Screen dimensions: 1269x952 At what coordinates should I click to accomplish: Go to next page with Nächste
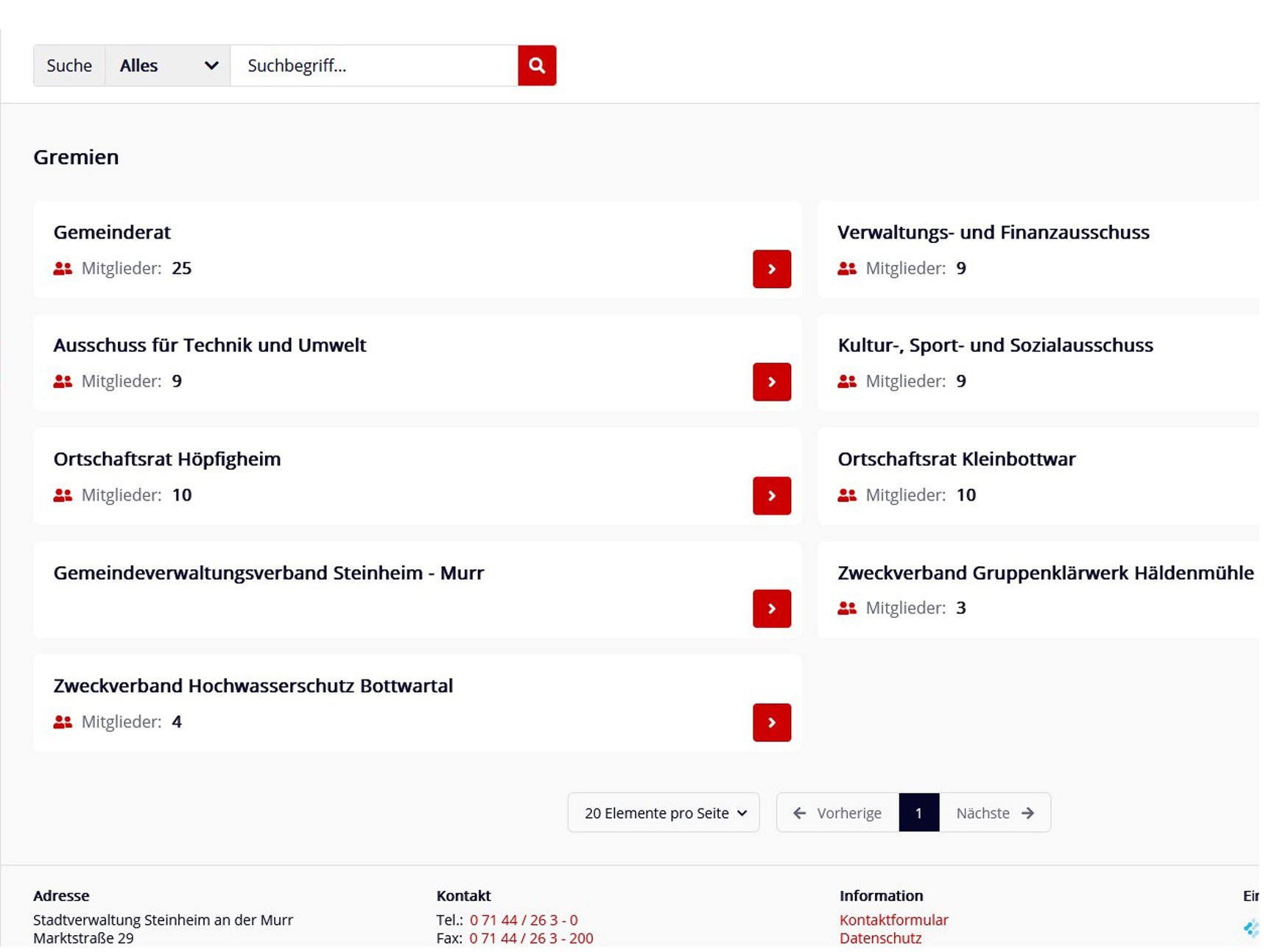pyautogui.click(x=995, y=813)
